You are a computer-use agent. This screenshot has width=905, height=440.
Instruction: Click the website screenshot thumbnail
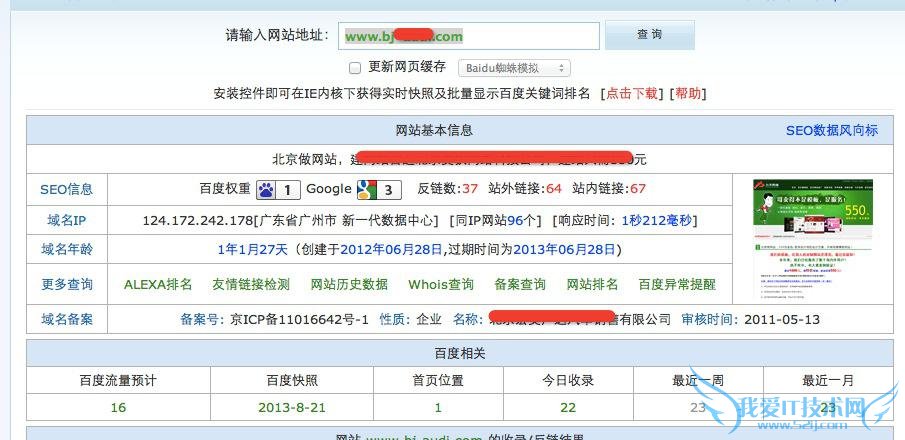click(x=813, y=238)
